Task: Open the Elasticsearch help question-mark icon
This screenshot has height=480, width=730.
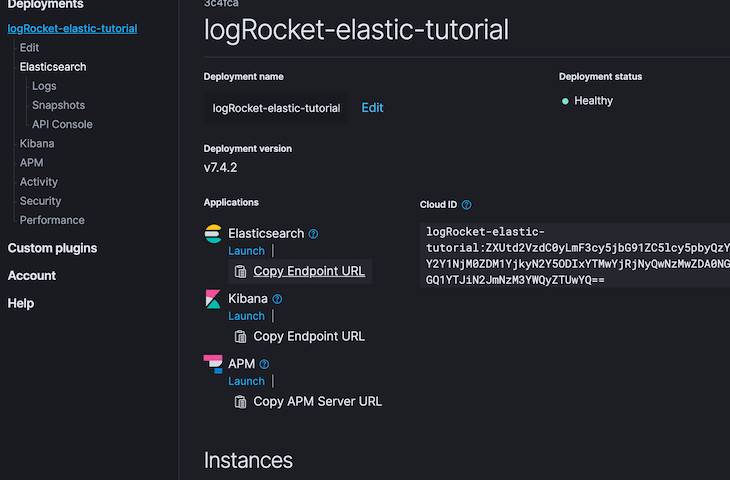Action: [x=313, y=234]
